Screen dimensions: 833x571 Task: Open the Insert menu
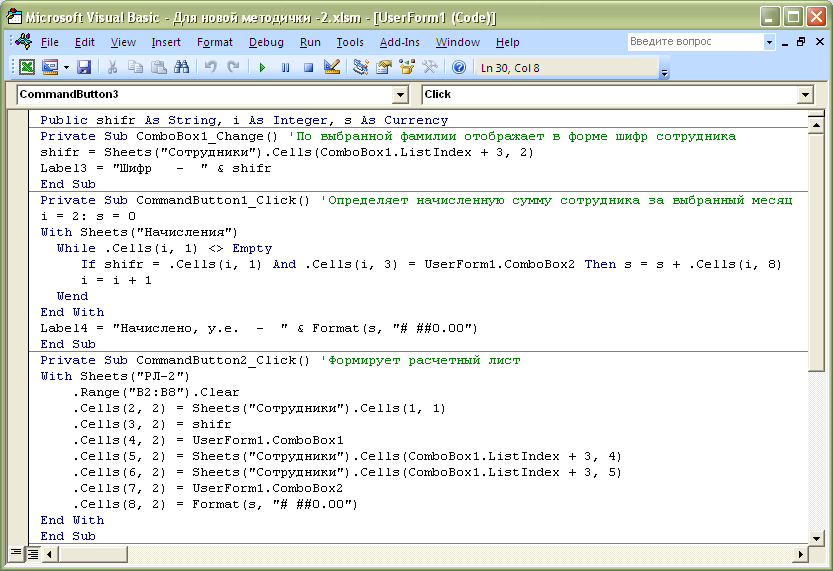coord(166,42)
